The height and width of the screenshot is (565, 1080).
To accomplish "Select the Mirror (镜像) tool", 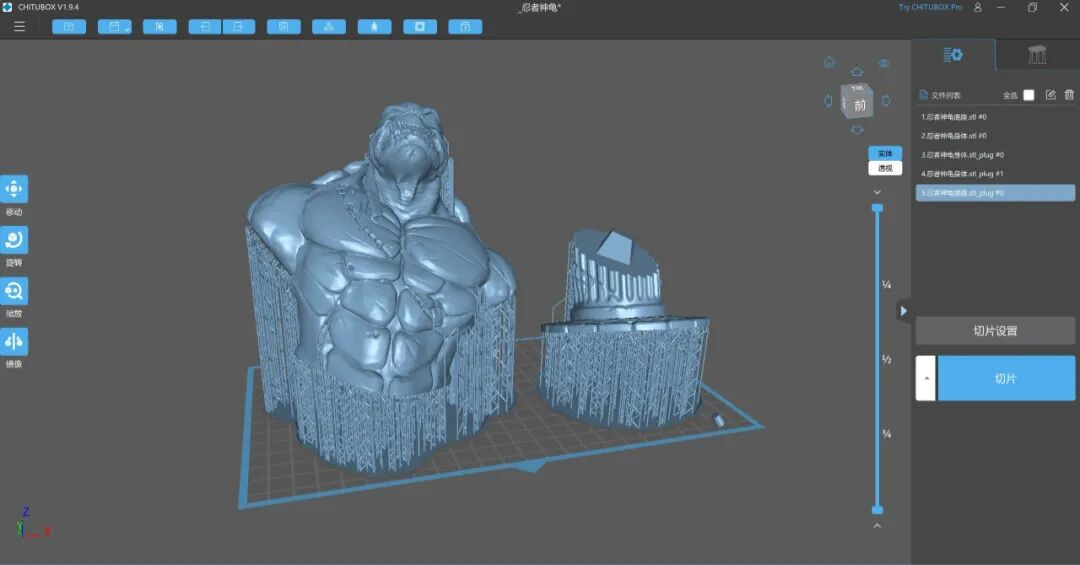I will (x=14, y=342).
